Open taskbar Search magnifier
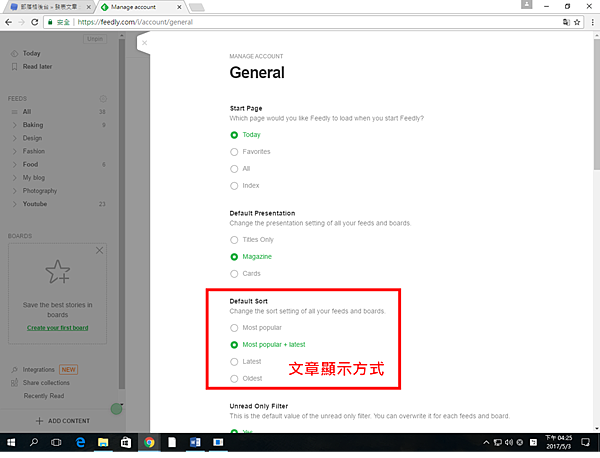The height and width of the screenshot is (458, 600). pos(34,443)
